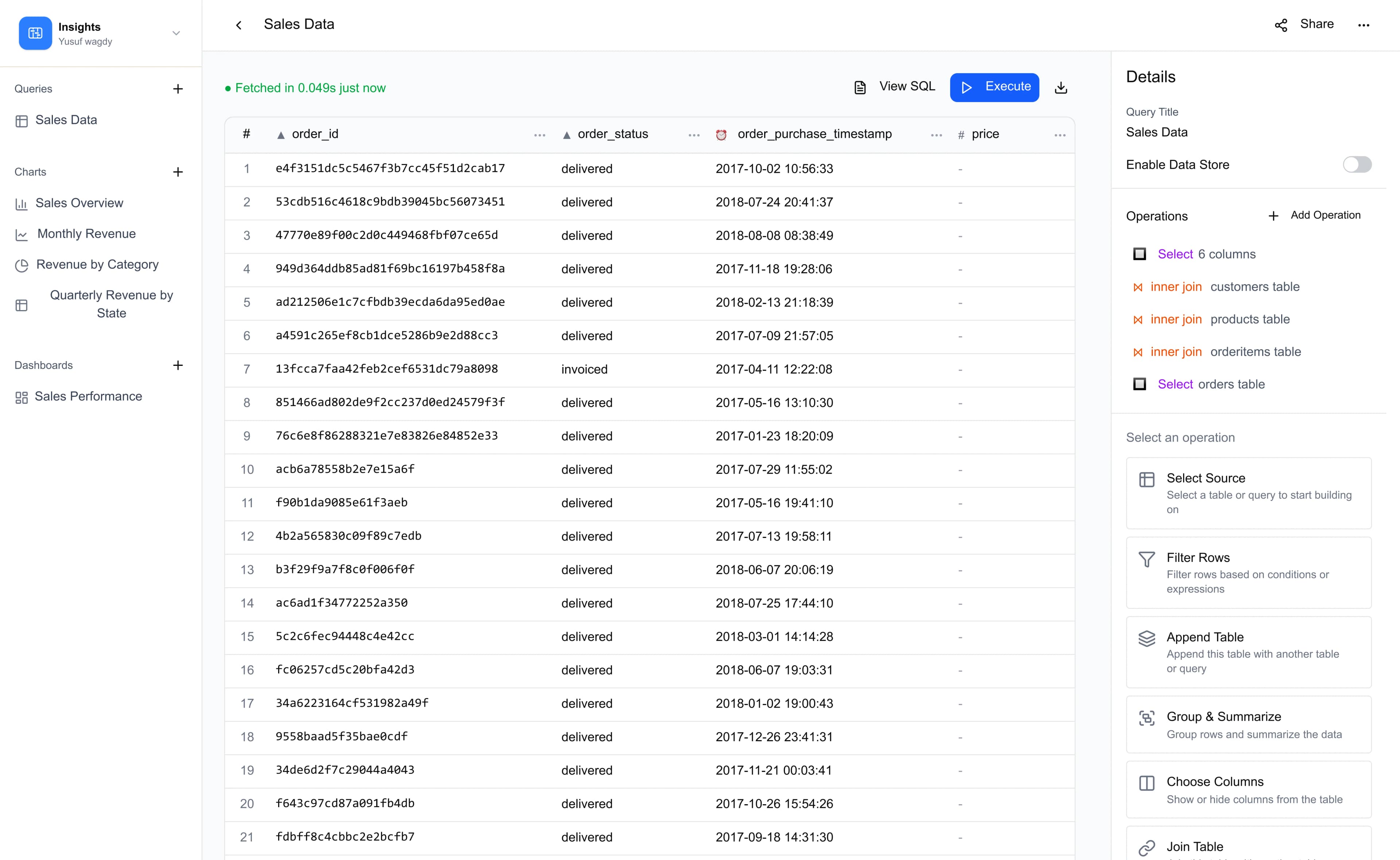Open the price column options menu
Viewport: 1400px width, 860px height.
[x=1059, y=135]
